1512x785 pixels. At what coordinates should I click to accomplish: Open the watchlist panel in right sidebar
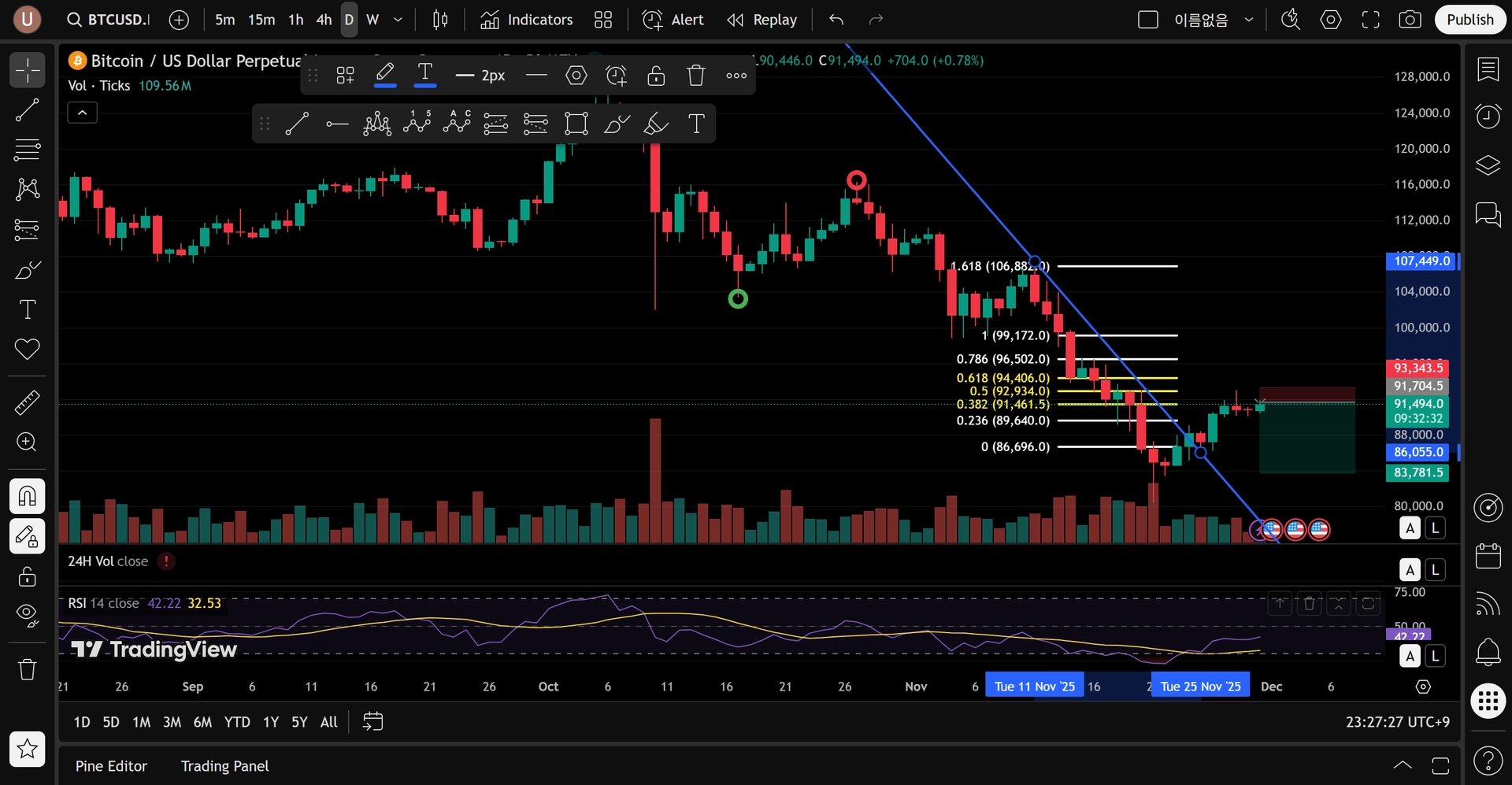click(x=1488, y=70)
